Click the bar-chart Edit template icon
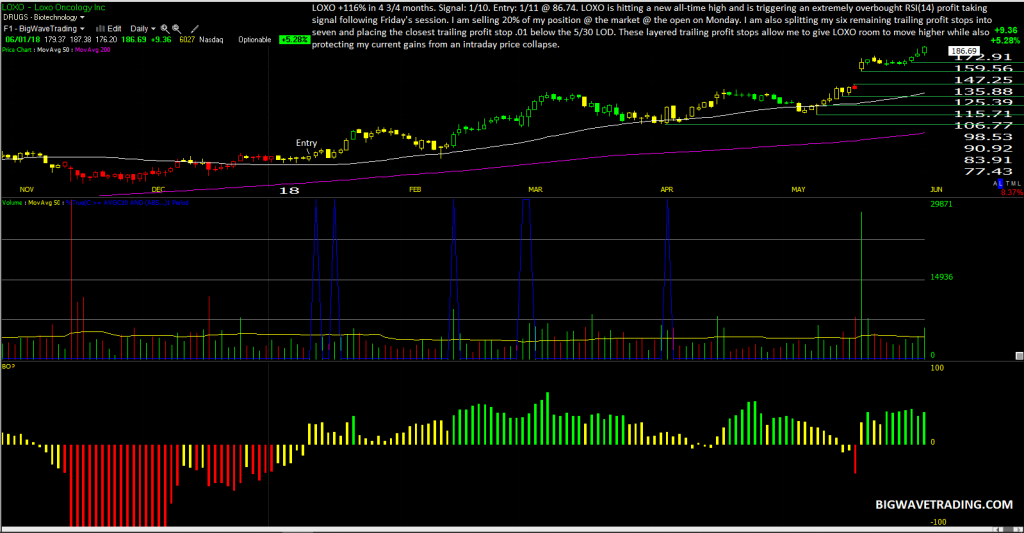1024x533 pixels. (x=101, y=29)
